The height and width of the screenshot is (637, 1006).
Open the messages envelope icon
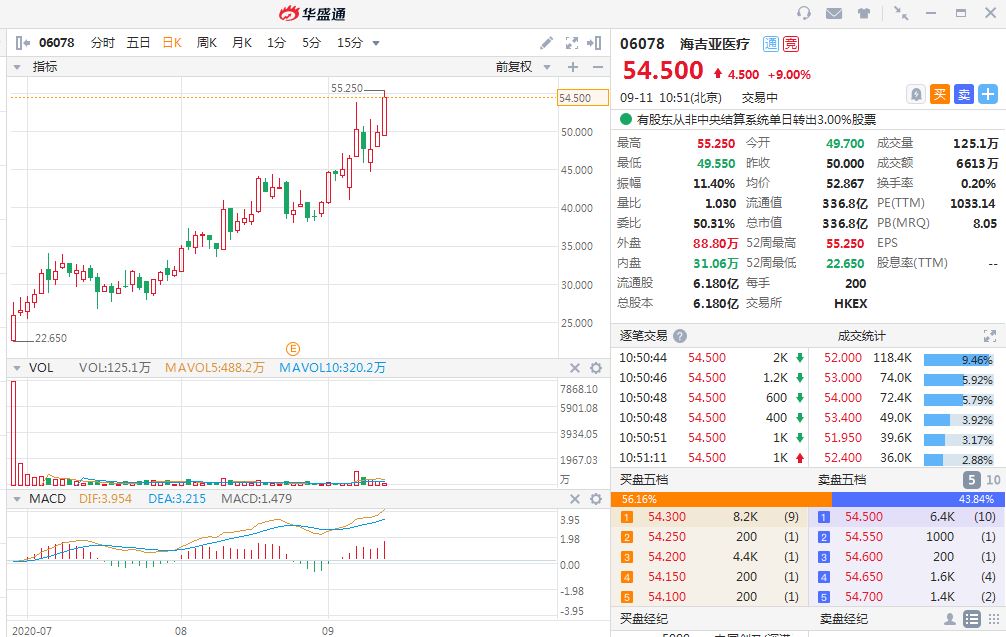click(834, 13)
